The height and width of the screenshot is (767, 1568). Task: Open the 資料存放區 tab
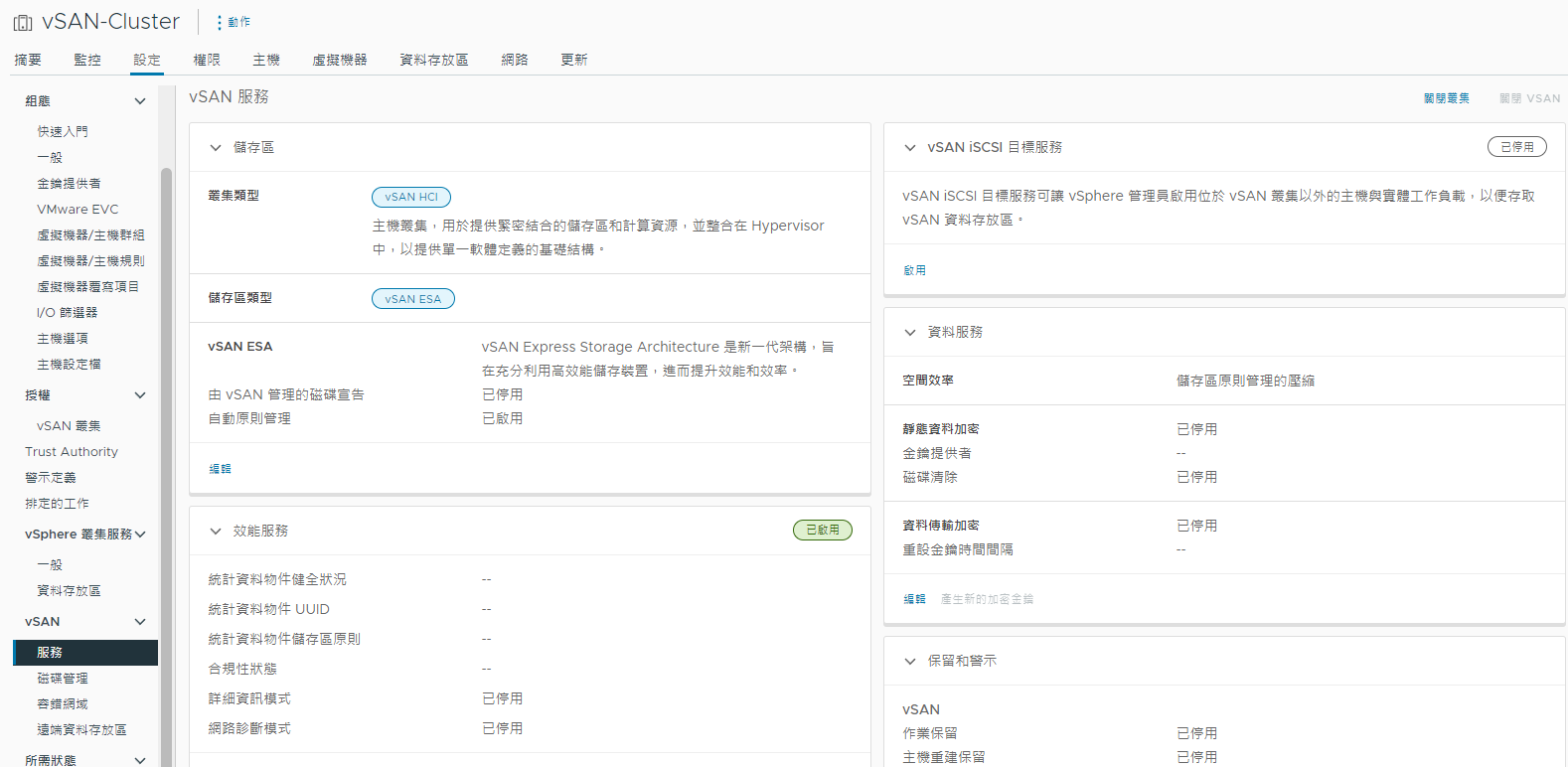(434, 60)
